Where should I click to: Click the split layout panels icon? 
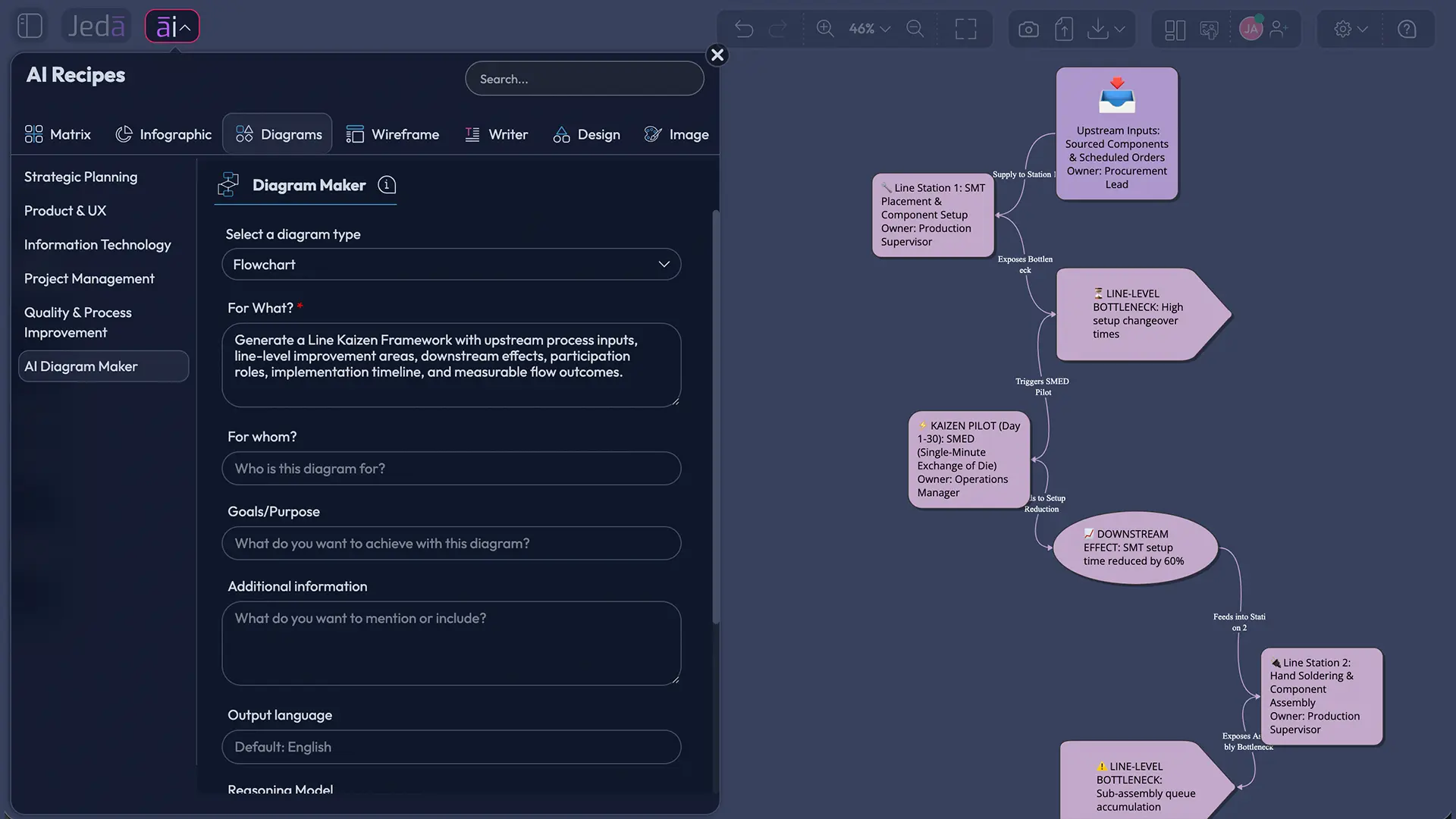click(1175, 29)
